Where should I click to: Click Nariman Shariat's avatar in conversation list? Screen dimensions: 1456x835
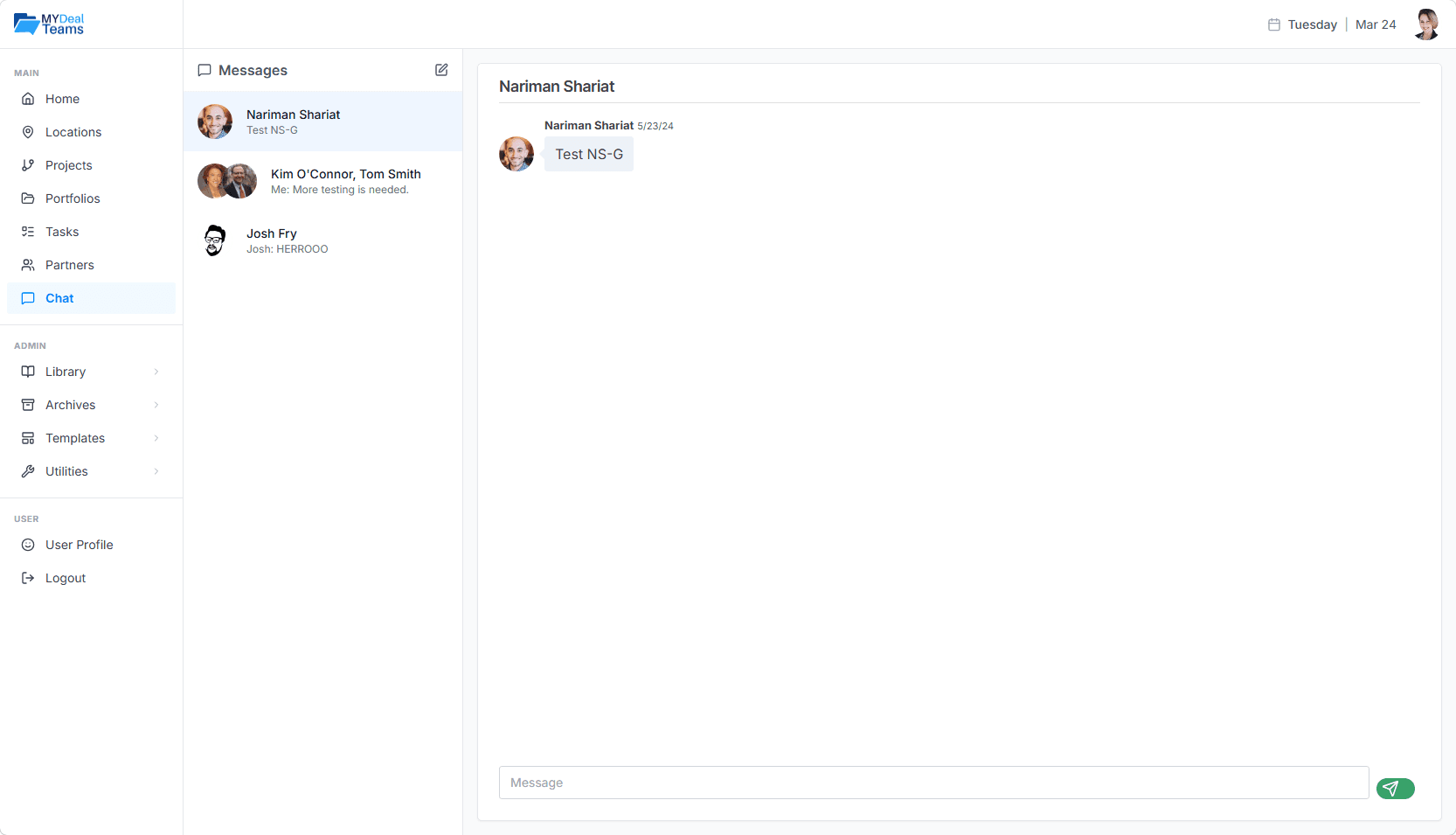pyautogui.click(x=215, y=122)
